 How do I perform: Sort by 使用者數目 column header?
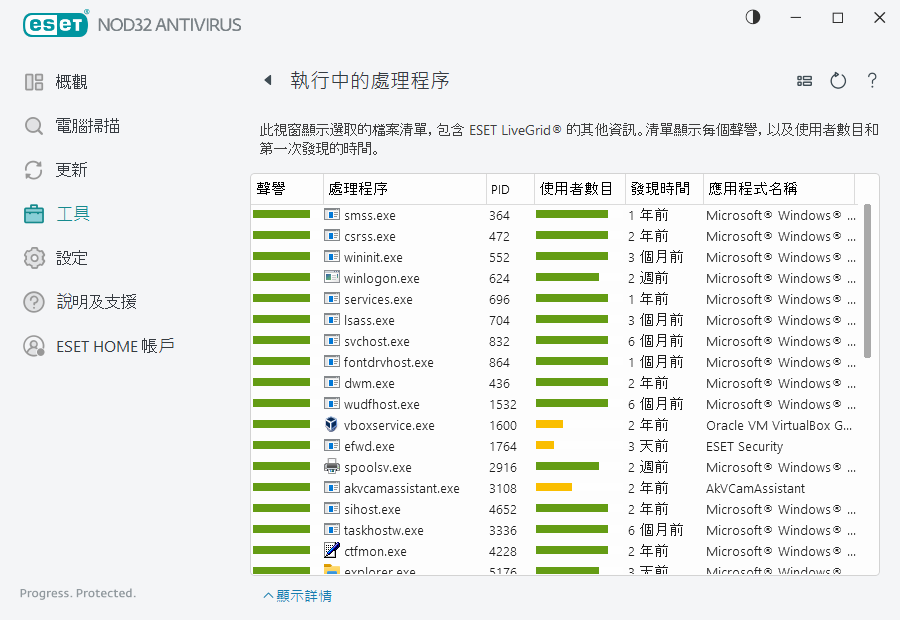pyautogui.click(x=580, y=189)
